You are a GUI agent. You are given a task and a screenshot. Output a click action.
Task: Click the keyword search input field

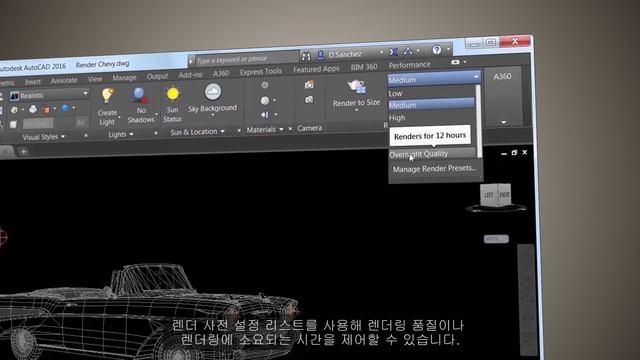coord(247,59)
